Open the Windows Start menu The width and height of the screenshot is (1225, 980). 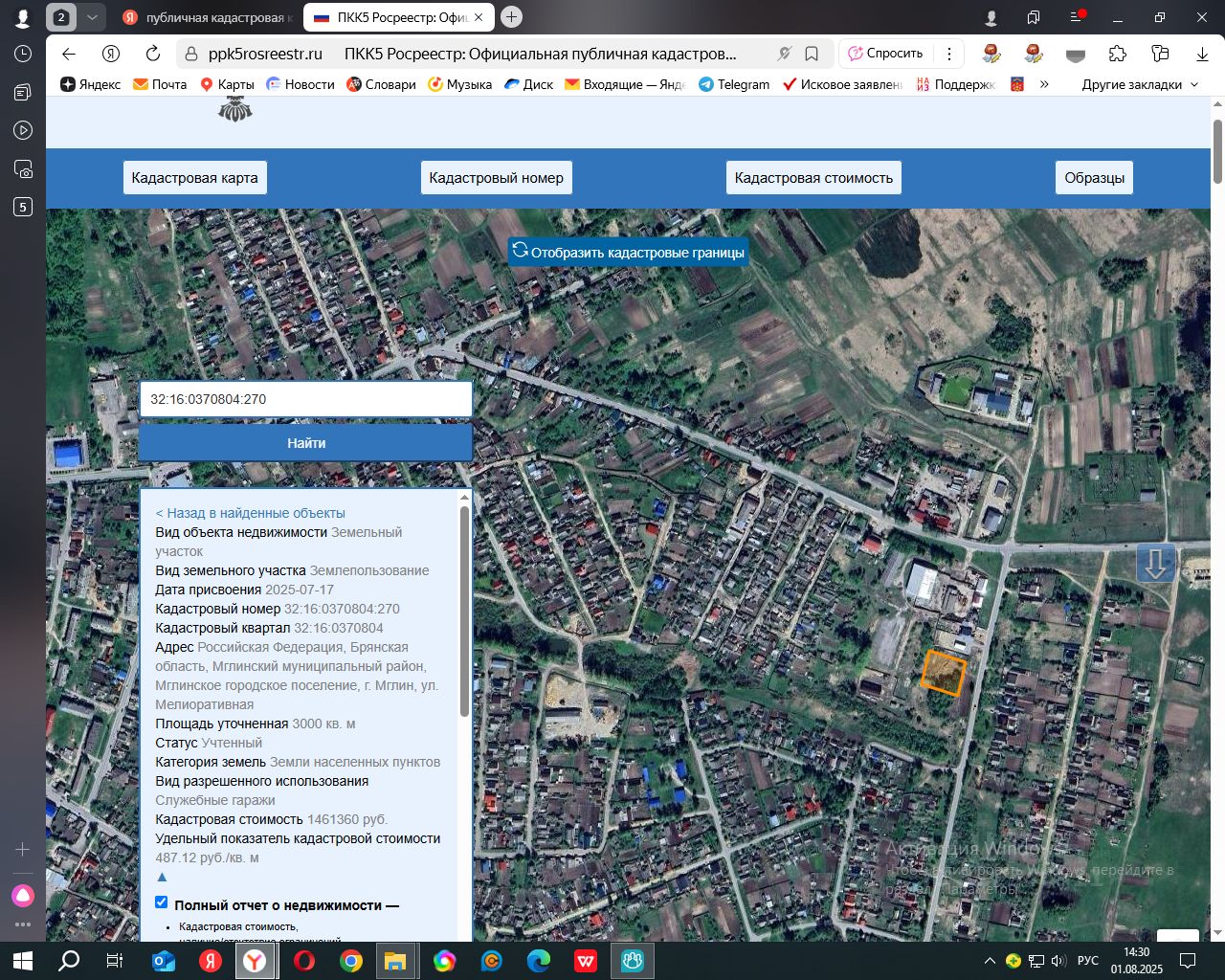(23, 961)
